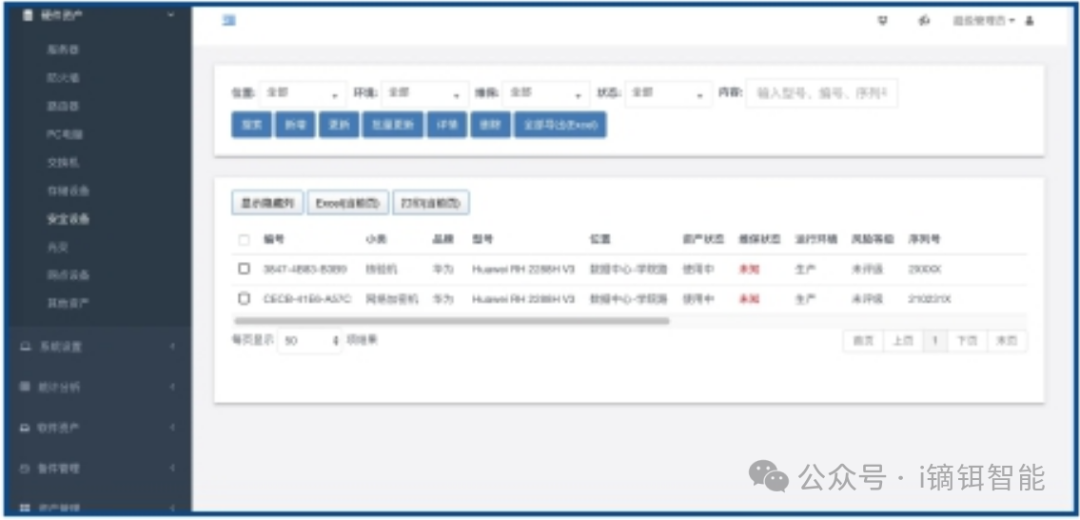Click the announcement megaphone icon in header
Screen dimensions: 1080x520
tap(924, 21)
